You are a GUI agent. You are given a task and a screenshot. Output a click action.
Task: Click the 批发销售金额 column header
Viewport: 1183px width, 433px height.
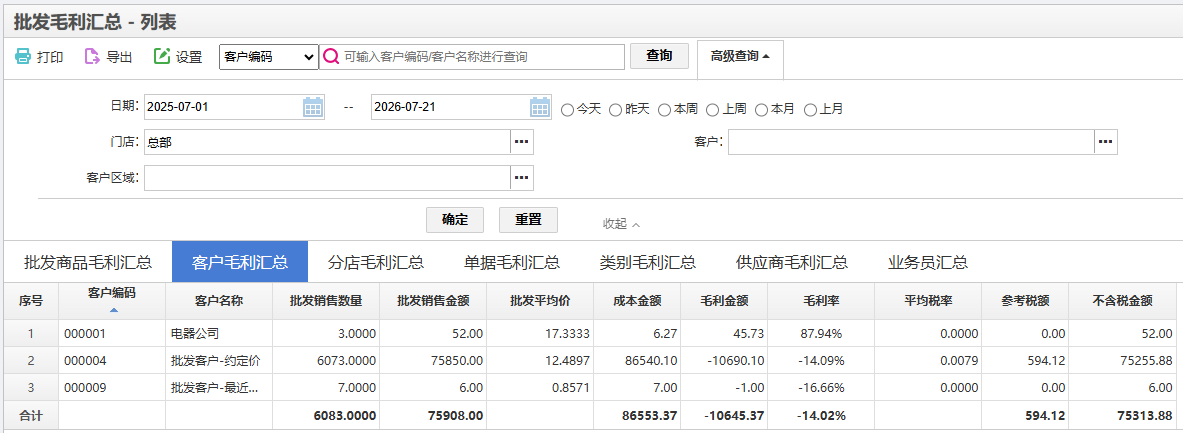pos(433,300)
